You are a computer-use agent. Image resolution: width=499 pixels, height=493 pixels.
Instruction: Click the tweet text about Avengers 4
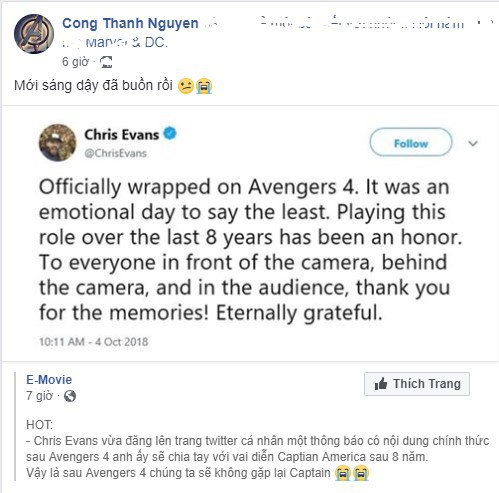[250, 250]
